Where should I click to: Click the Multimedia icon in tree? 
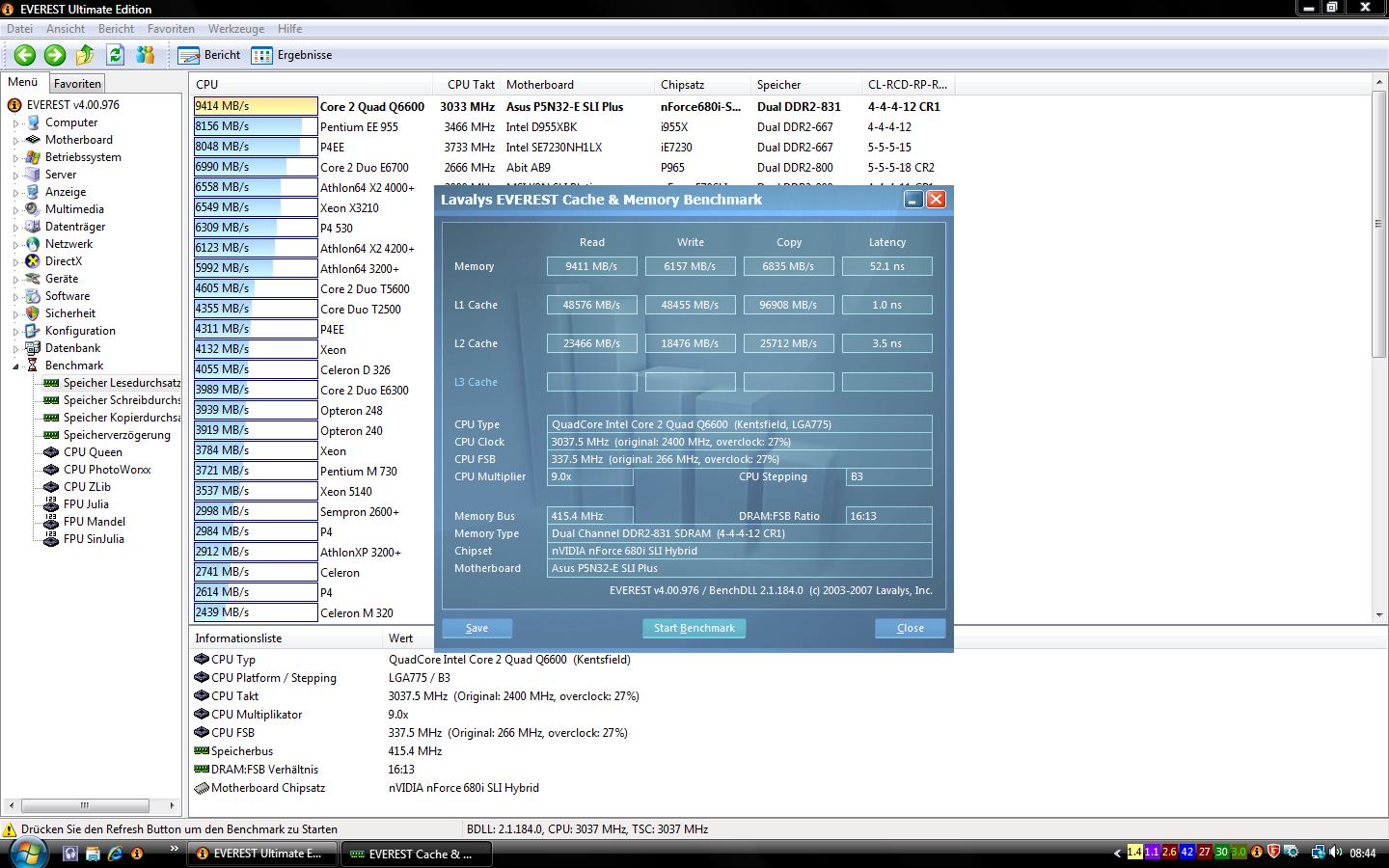coord(33,209)
